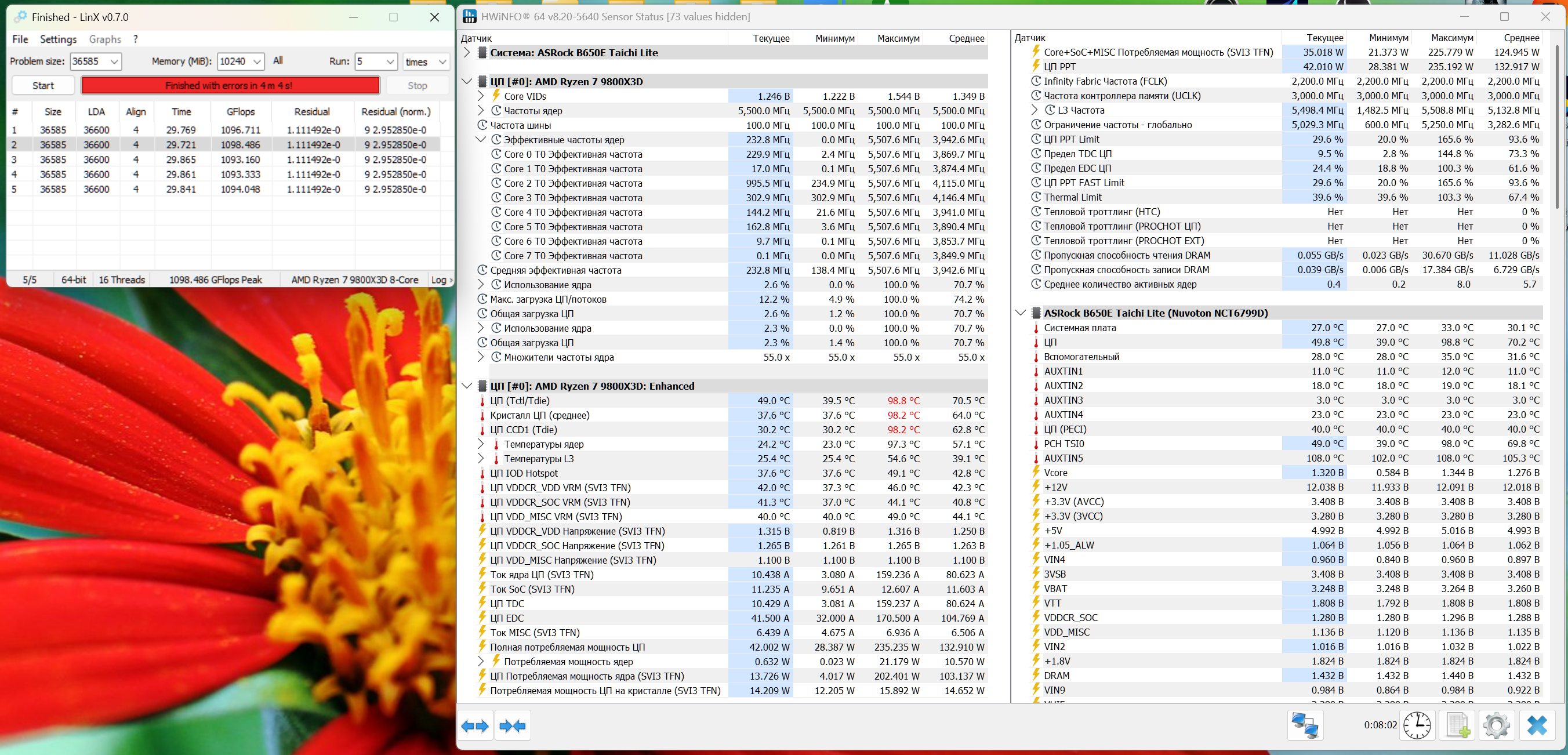The width and height of the screenshot is (1568, 755).
Task: Open the HWiNFO sensor settings gear
Action: [1496, 725]
